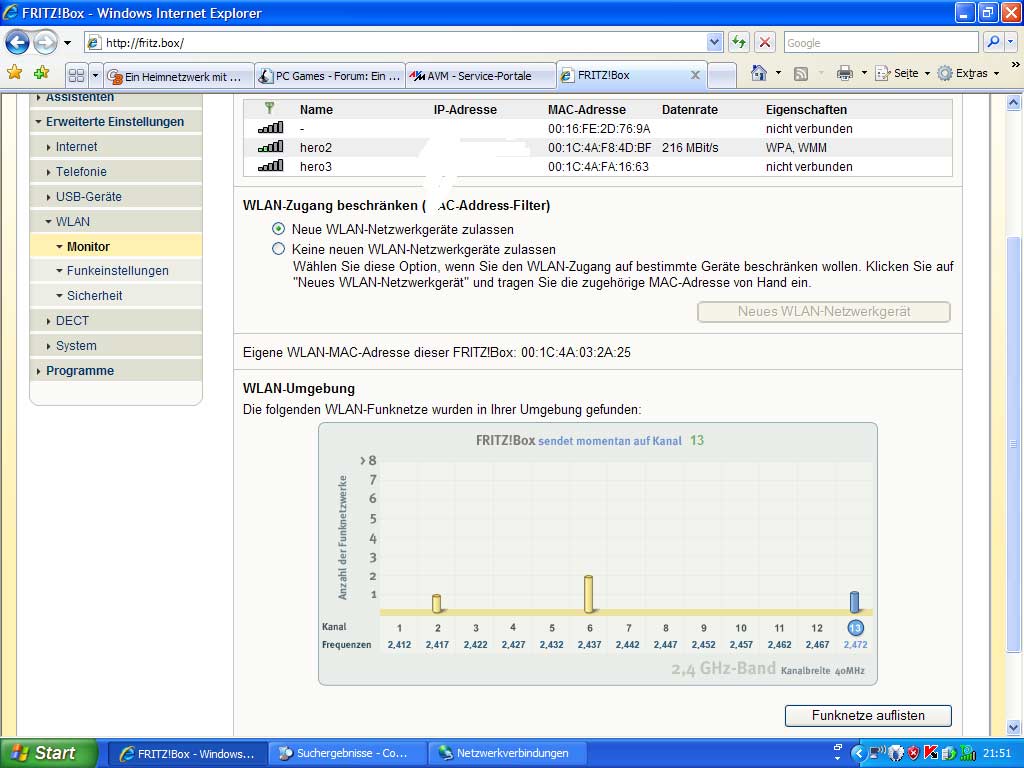The height and width of the screenshot is (768, 1024).
Task: Click the Refresh page icon
Action: click(739, 42)
